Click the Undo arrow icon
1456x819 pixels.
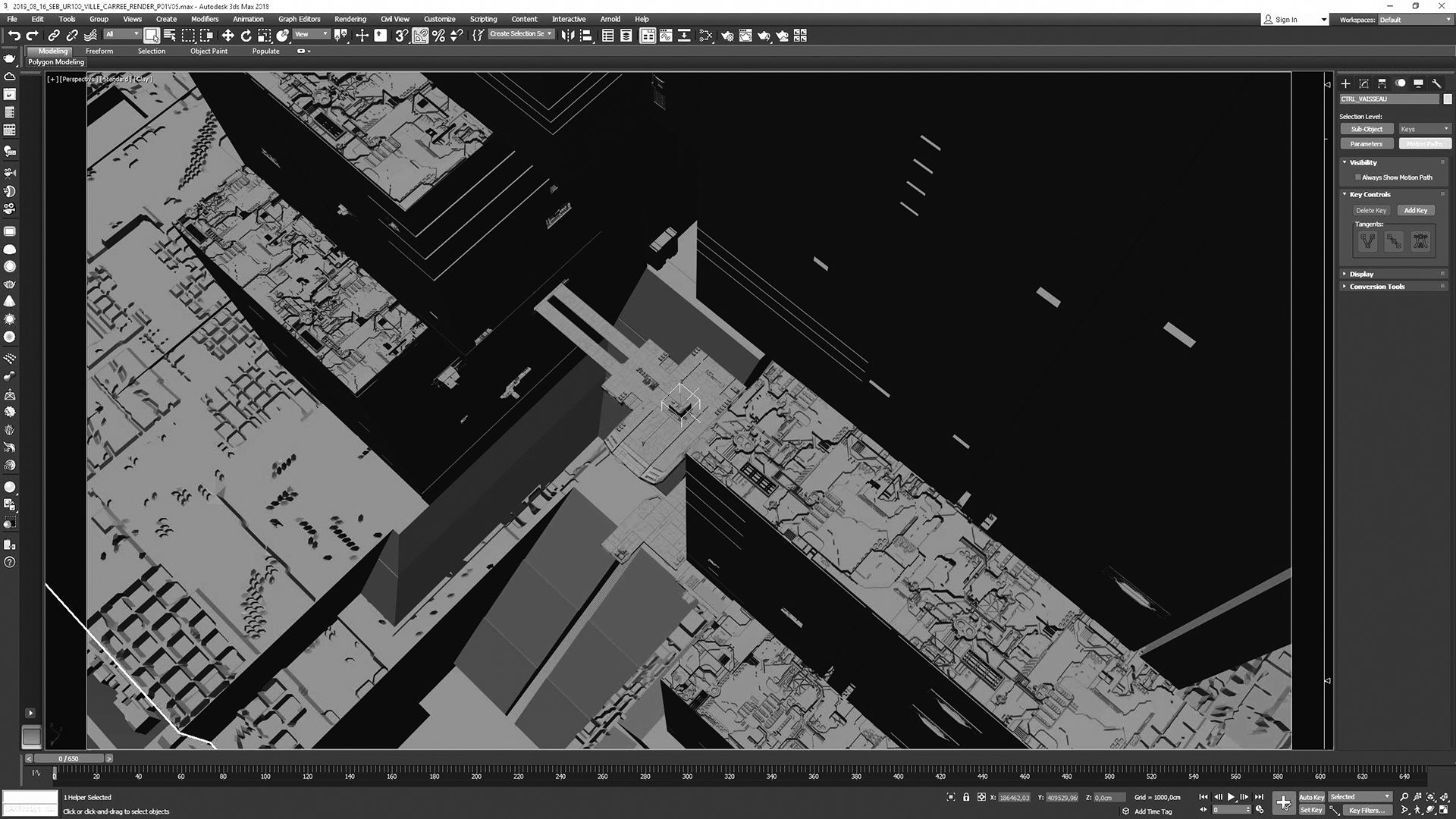(x=14, y=35)
